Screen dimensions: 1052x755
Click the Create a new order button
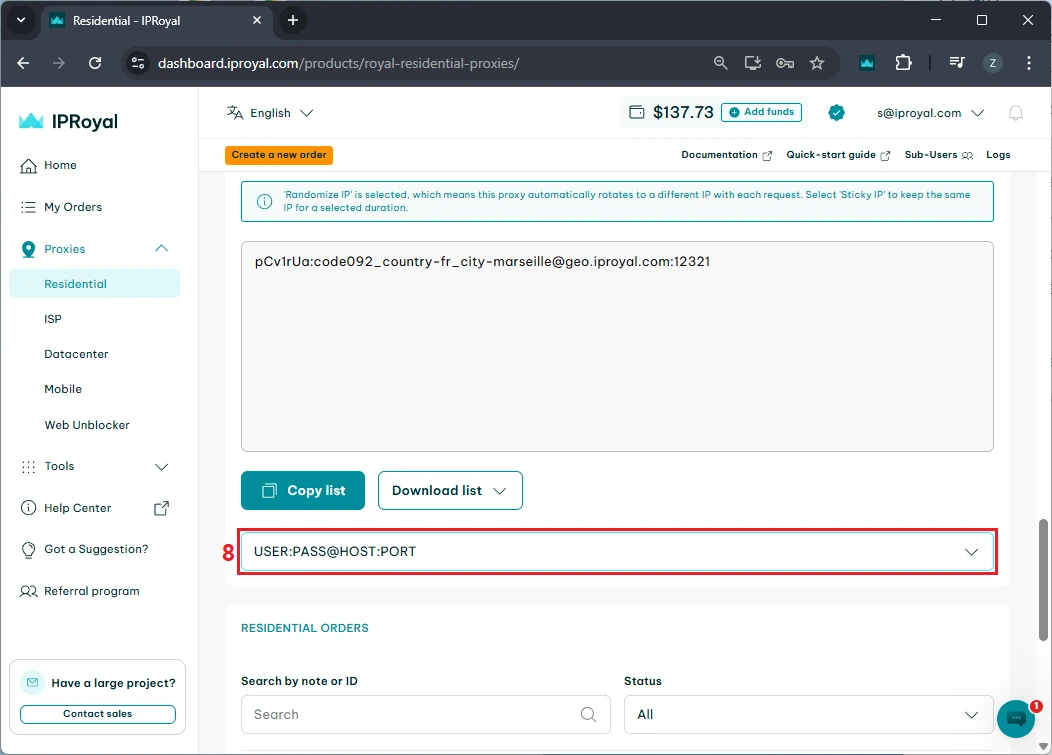(279, 155)
